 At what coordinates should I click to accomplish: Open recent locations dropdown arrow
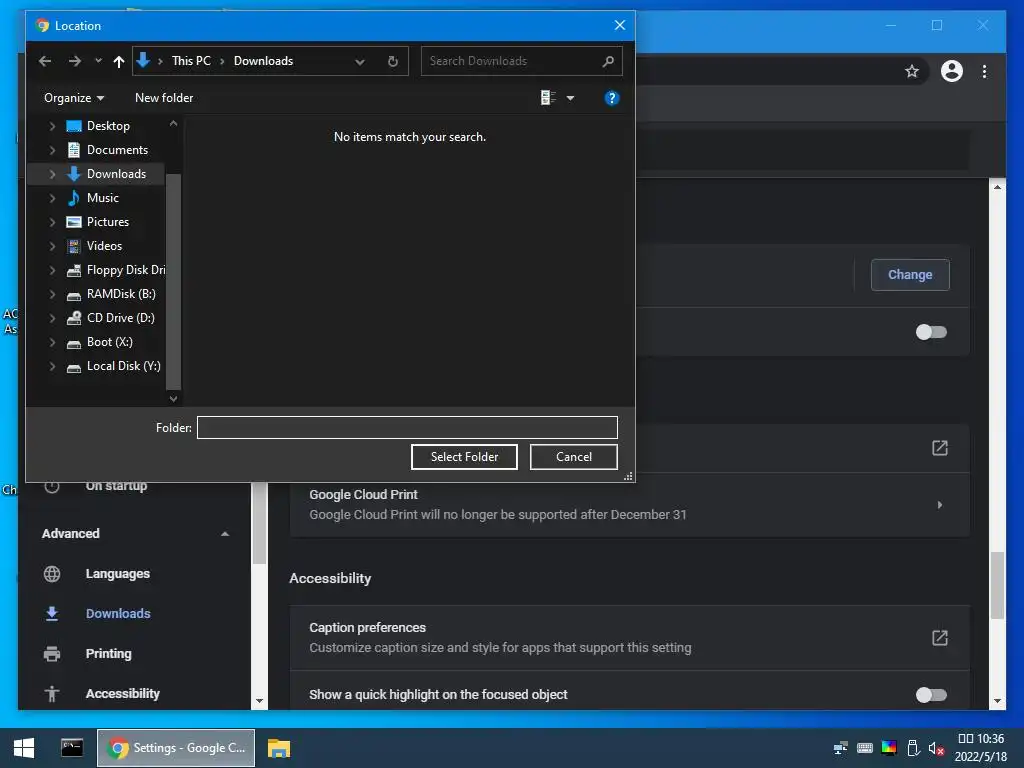click(98, 61)
